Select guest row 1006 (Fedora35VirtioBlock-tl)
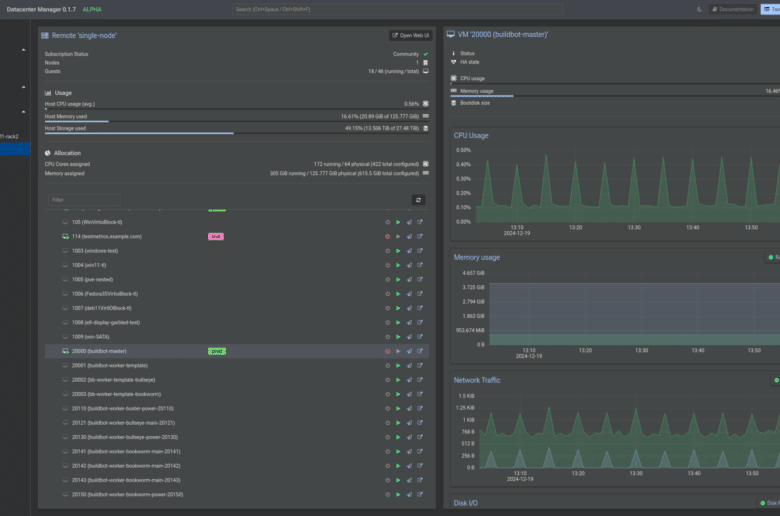 [237, 294]
